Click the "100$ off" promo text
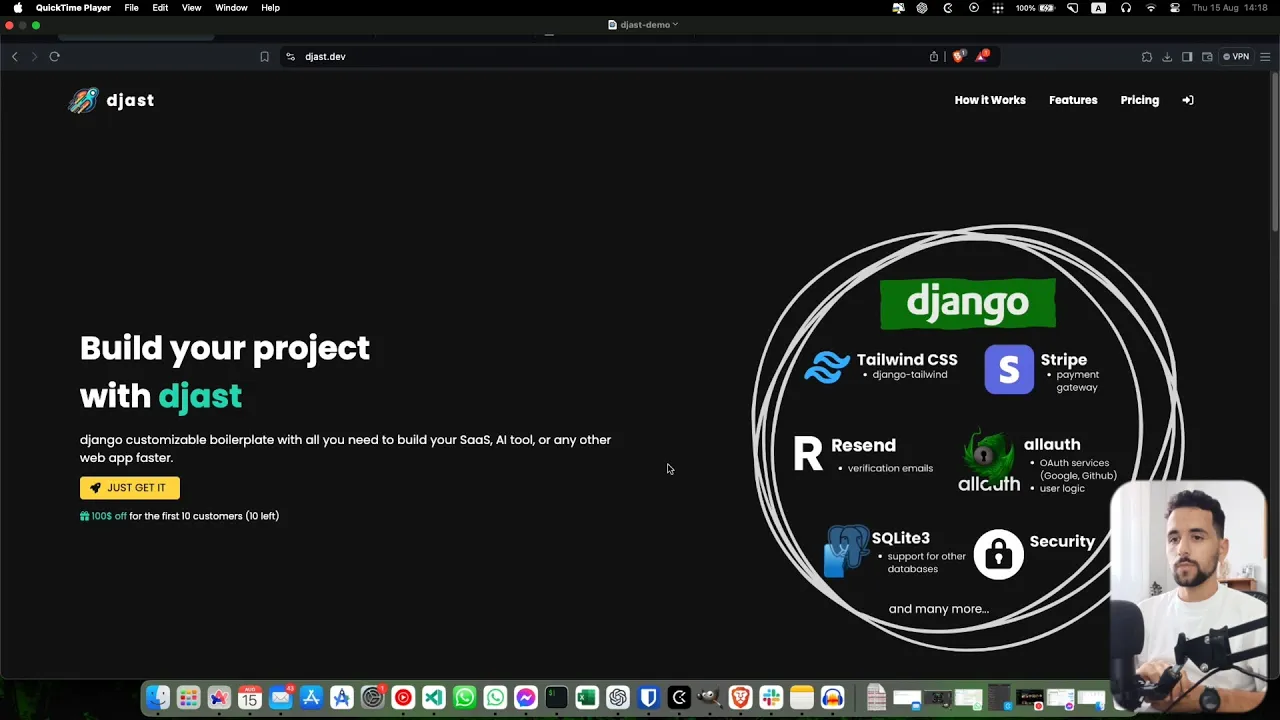This screenshot has width=1280, height=720. pyautogui.click(x=109, y=516)
